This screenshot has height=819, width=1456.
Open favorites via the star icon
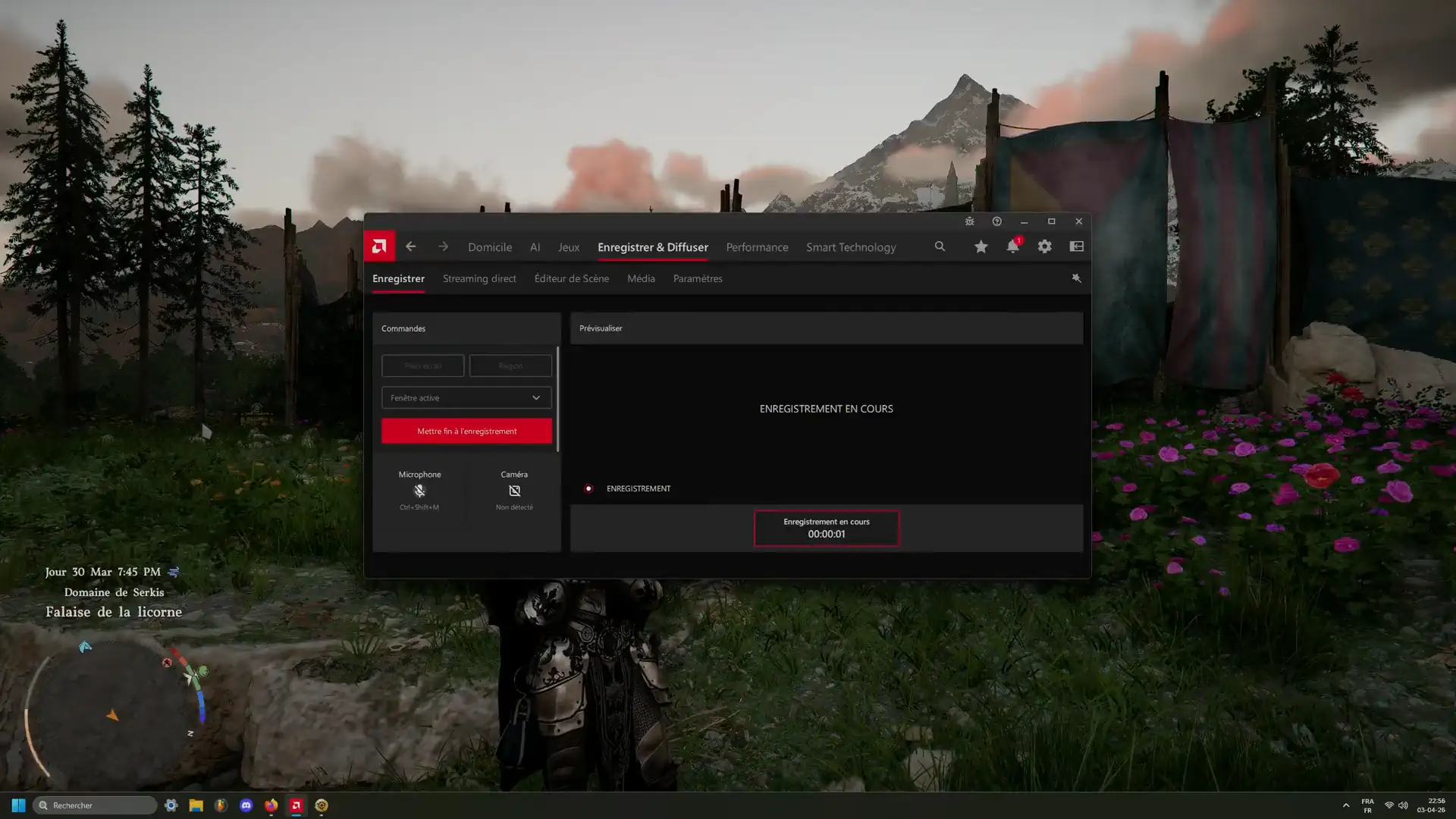981,246
